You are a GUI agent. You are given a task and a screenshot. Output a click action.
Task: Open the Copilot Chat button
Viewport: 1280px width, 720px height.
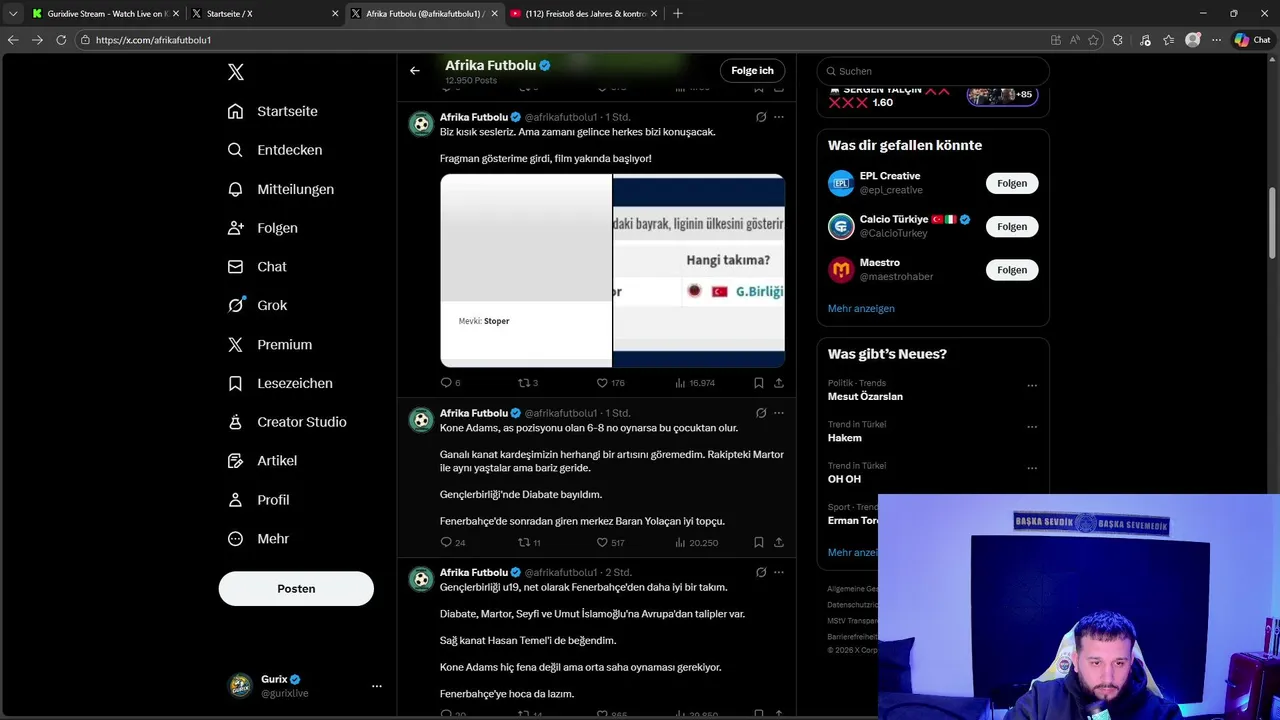click(1252, 40)
